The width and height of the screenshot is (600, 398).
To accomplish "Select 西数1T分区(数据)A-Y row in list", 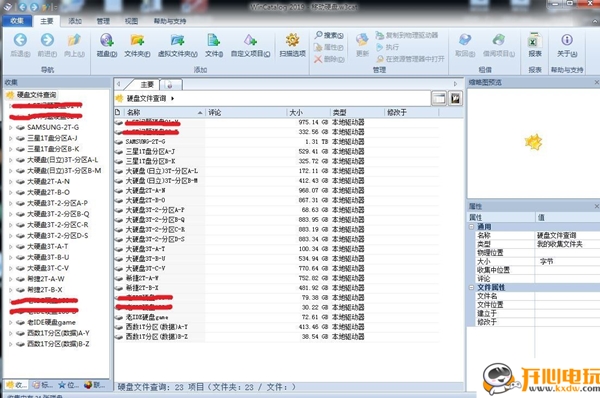I will pyautogui.click(x=277, y=327).
